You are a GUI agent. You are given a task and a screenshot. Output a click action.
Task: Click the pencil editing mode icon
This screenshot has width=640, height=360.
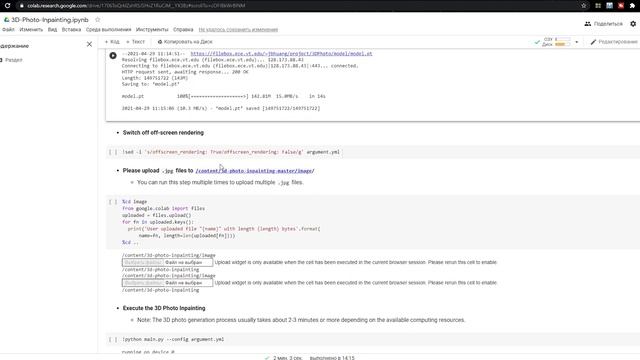click(593, 42)
